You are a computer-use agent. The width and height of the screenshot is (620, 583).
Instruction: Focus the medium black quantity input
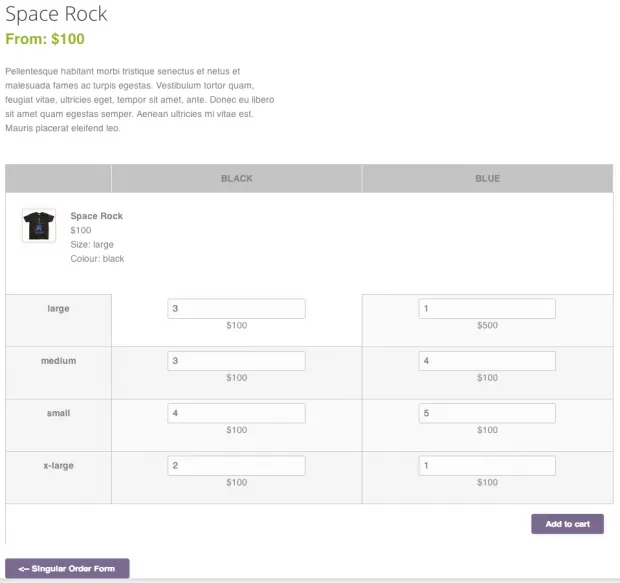pyautogui.click(x=236, y=361)
